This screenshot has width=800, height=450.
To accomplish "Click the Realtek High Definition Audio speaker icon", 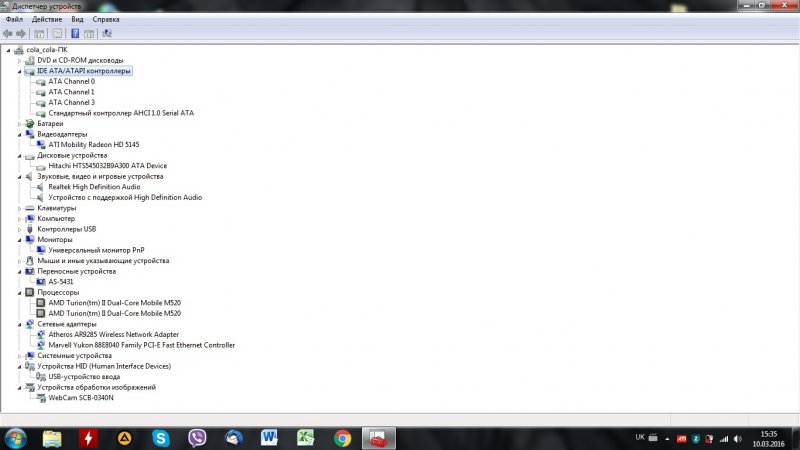I will click(40, 187).
